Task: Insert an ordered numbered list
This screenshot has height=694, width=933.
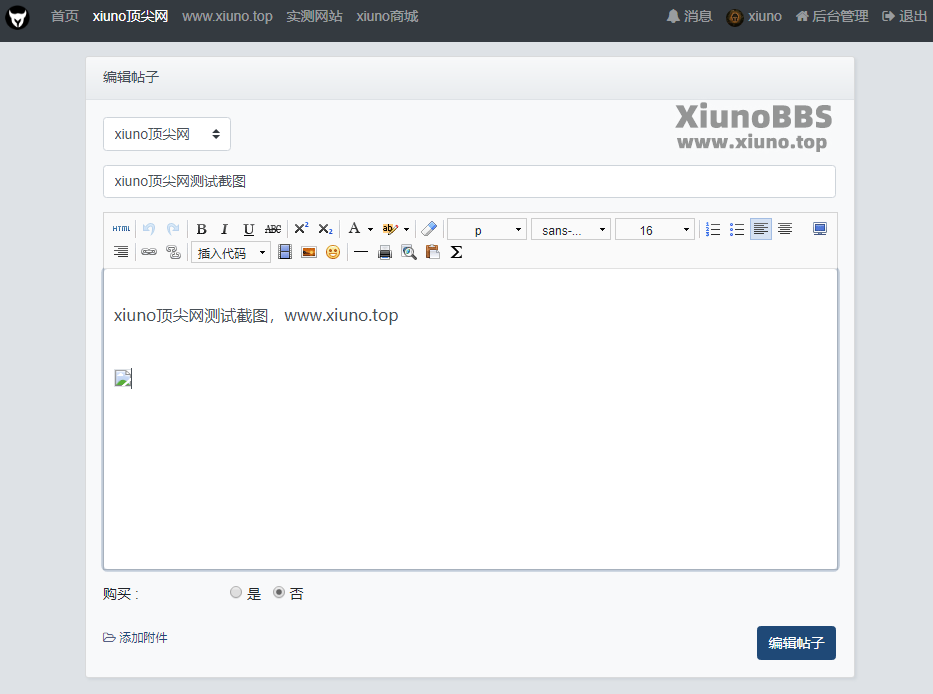Action: coord(713,229)
